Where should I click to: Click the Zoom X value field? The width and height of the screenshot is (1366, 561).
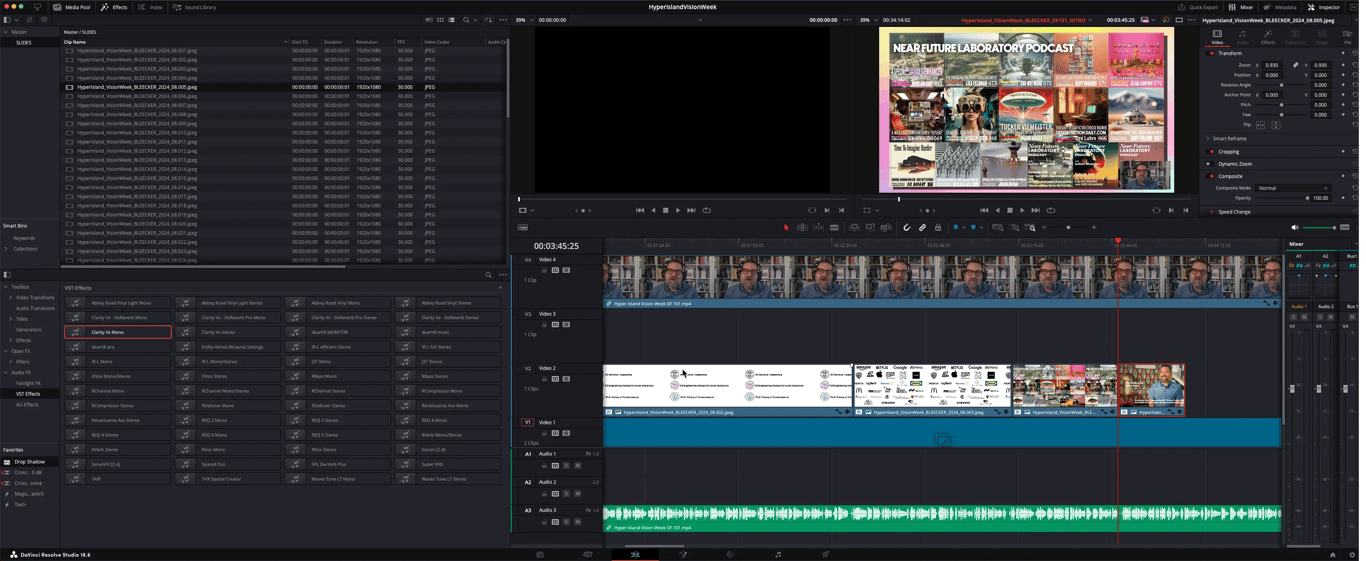[x=1273, y=65]
